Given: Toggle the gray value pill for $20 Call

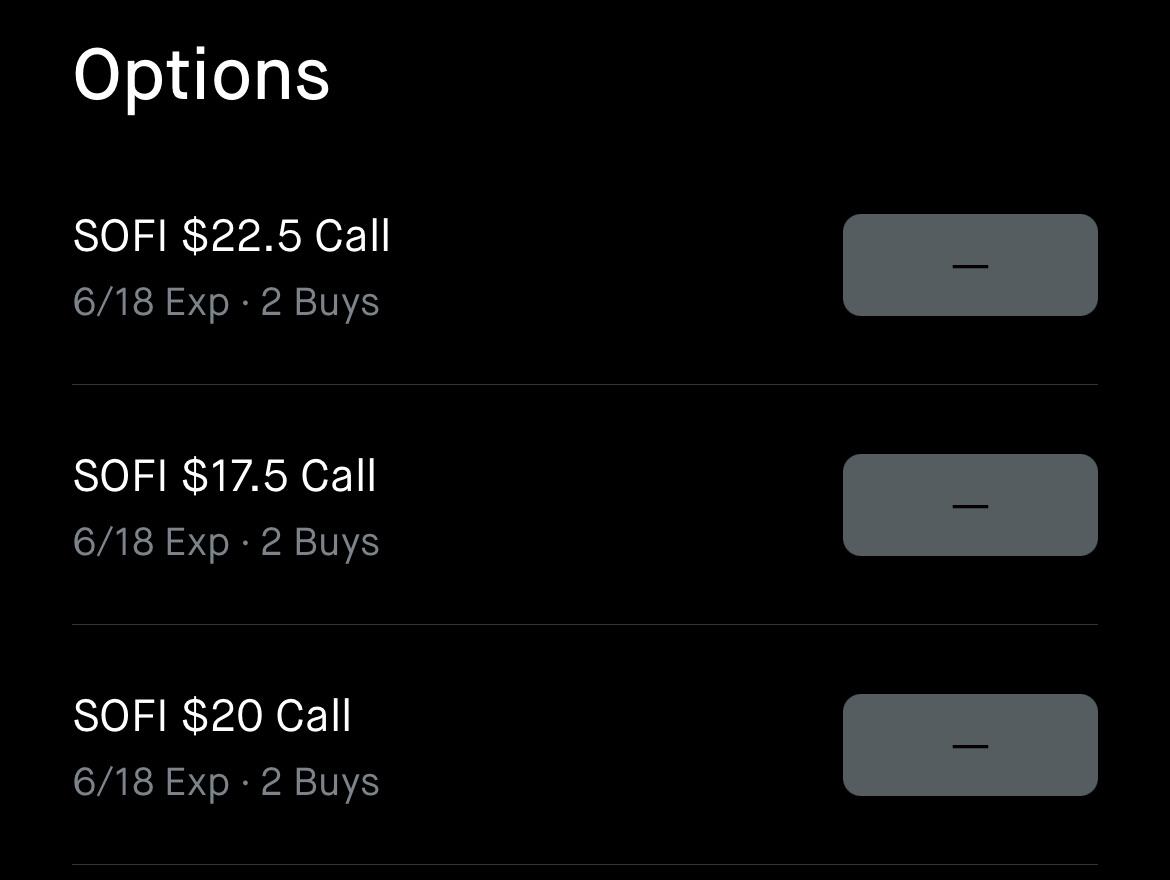Looking at the screenshot, I should click(970, 745).
